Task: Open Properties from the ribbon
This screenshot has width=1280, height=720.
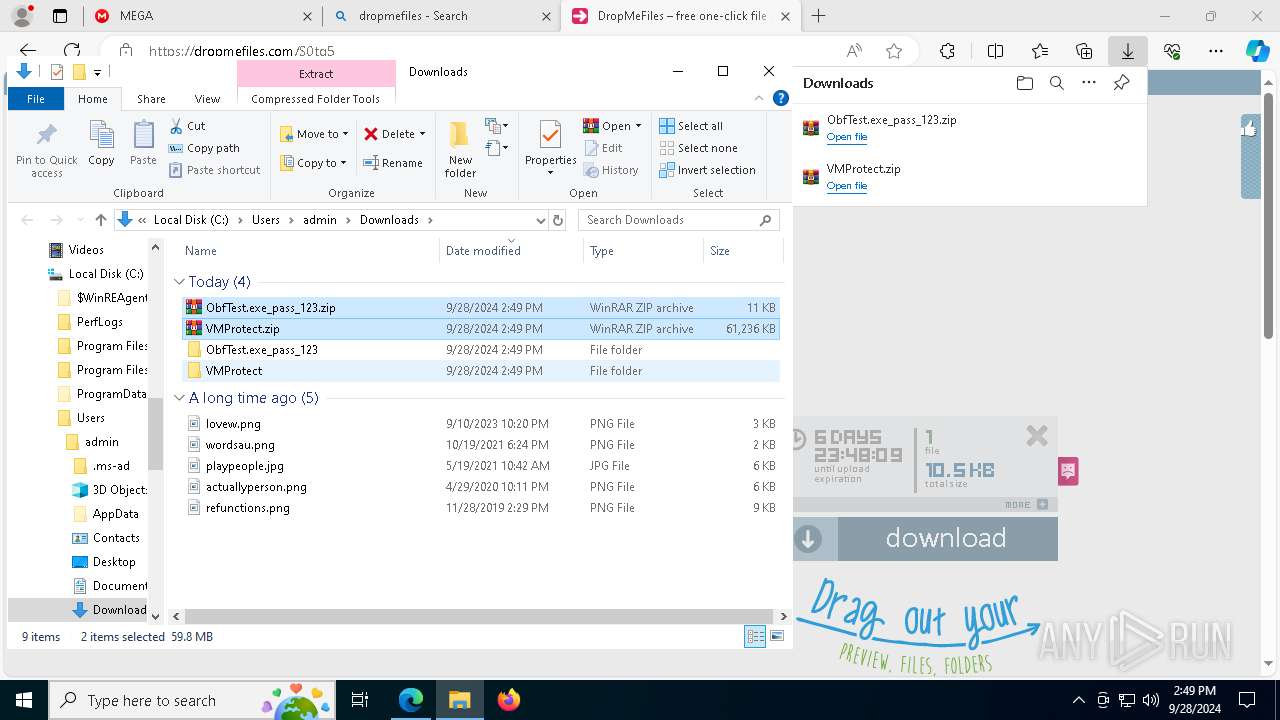Action: [x=550, y=150]
